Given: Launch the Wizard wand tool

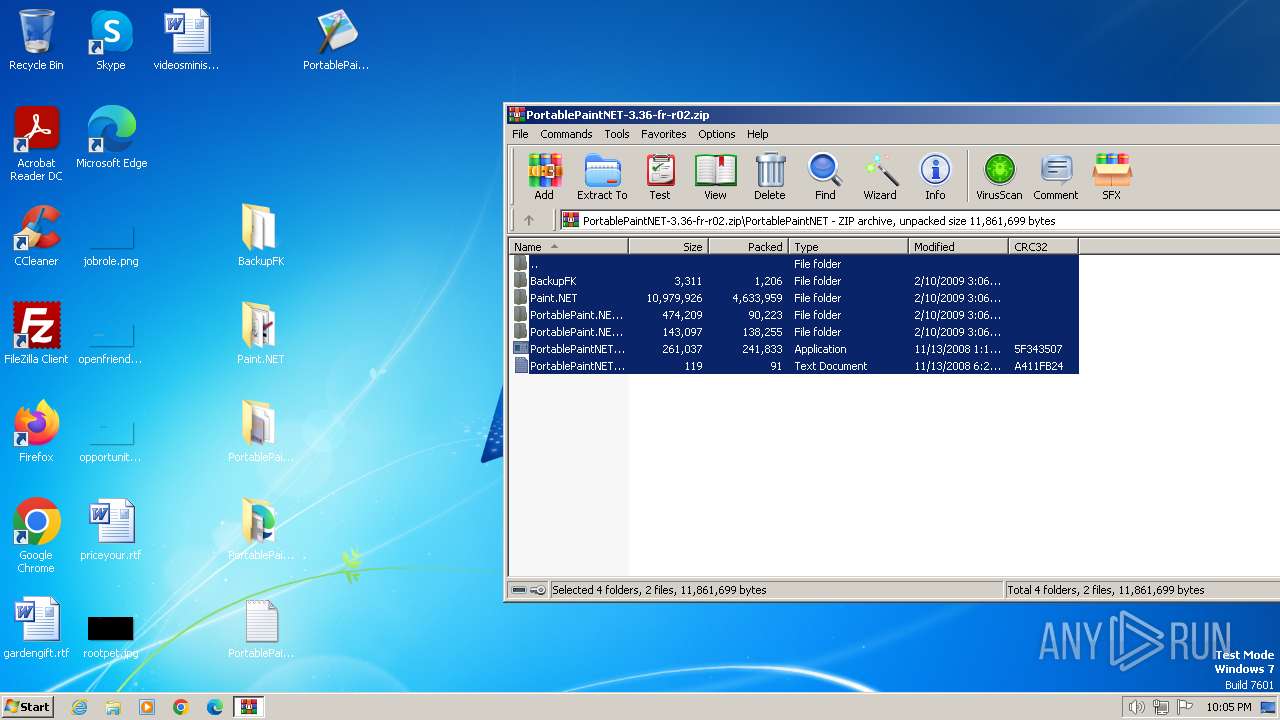Looking at the screenshot, I should (x=880, y=177).
